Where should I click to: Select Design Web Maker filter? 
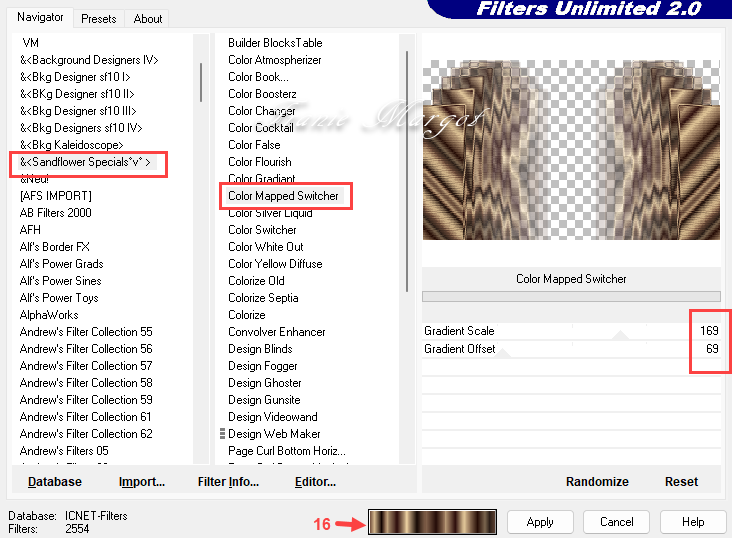[x=274, y=434]
